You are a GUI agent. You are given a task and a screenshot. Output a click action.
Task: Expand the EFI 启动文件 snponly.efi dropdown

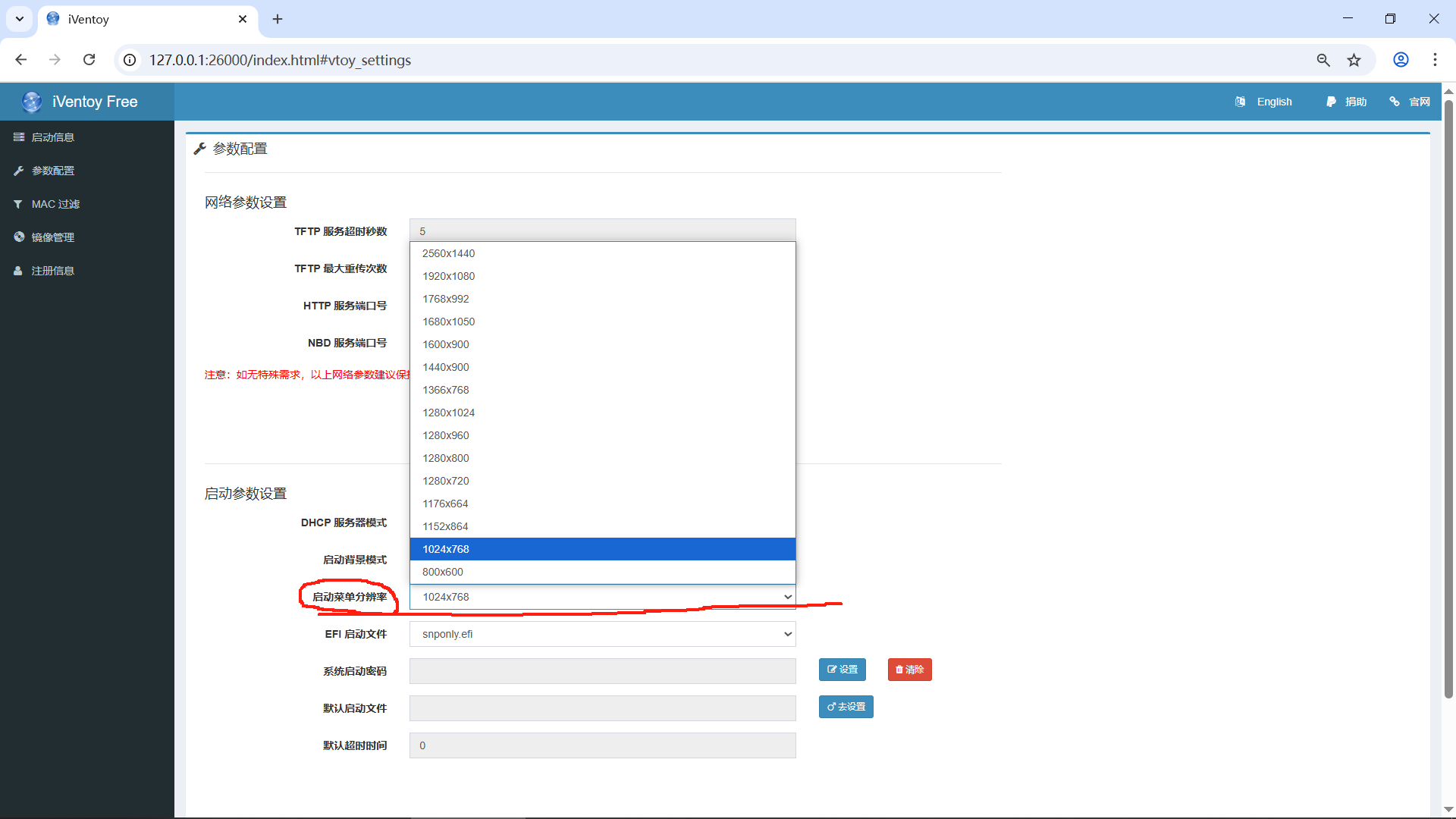click(x=602, y=634)
